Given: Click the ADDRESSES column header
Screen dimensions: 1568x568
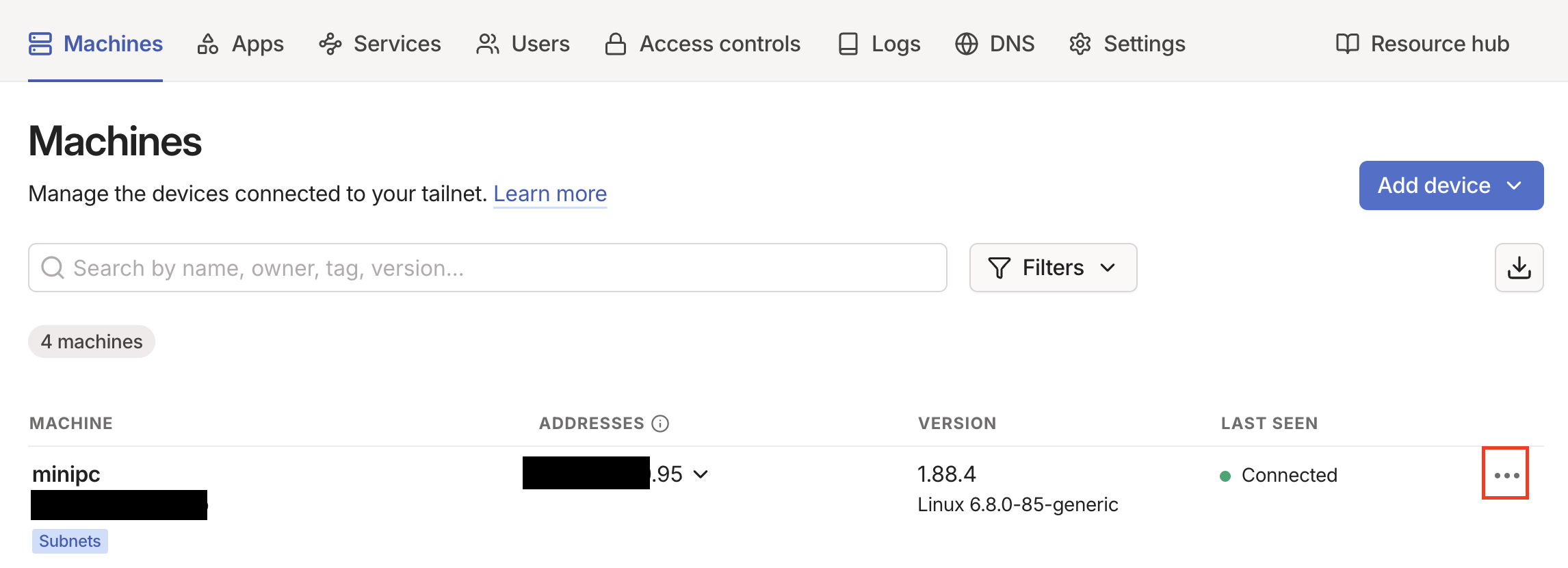Looking at the screenshot, I should click(592, 424).
